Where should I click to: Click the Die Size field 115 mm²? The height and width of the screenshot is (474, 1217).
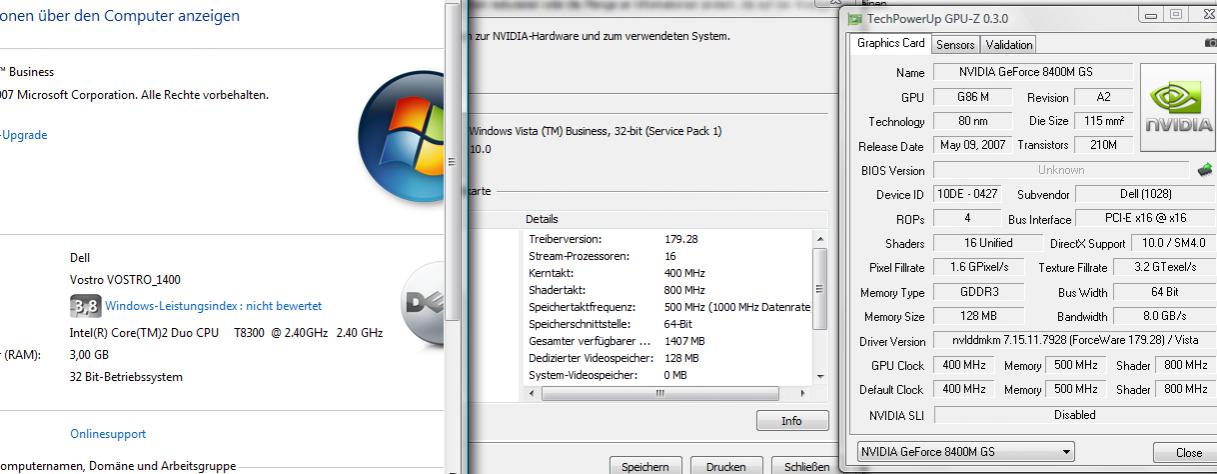1103,121
